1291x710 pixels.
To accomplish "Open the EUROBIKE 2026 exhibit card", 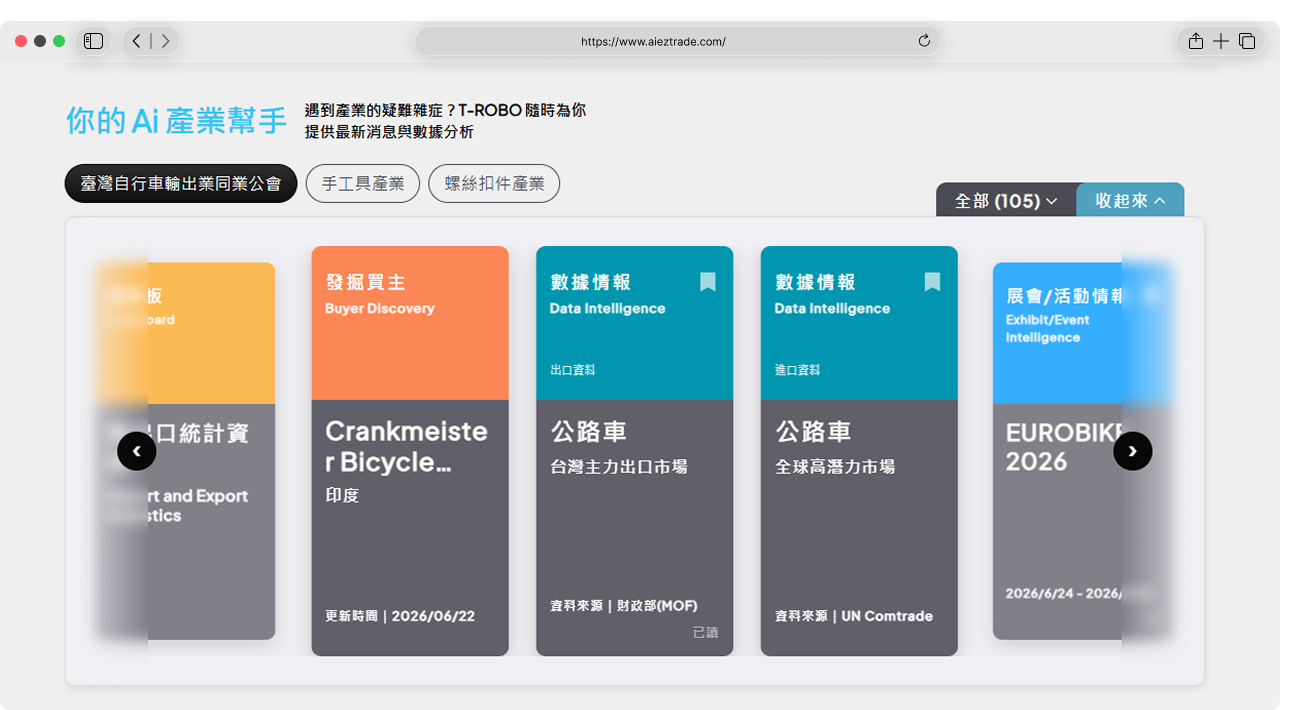I will tap(1080, 451).
